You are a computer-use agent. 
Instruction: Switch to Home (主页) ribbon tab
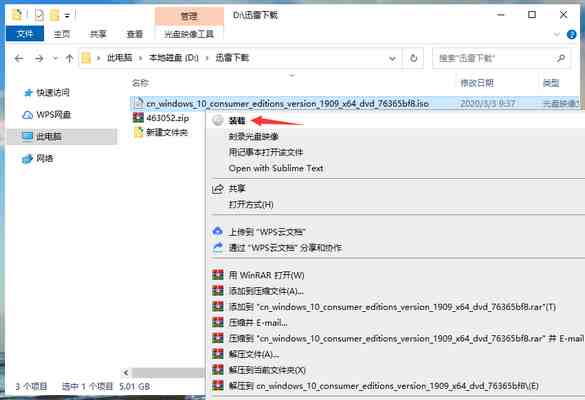coord(62,34)
